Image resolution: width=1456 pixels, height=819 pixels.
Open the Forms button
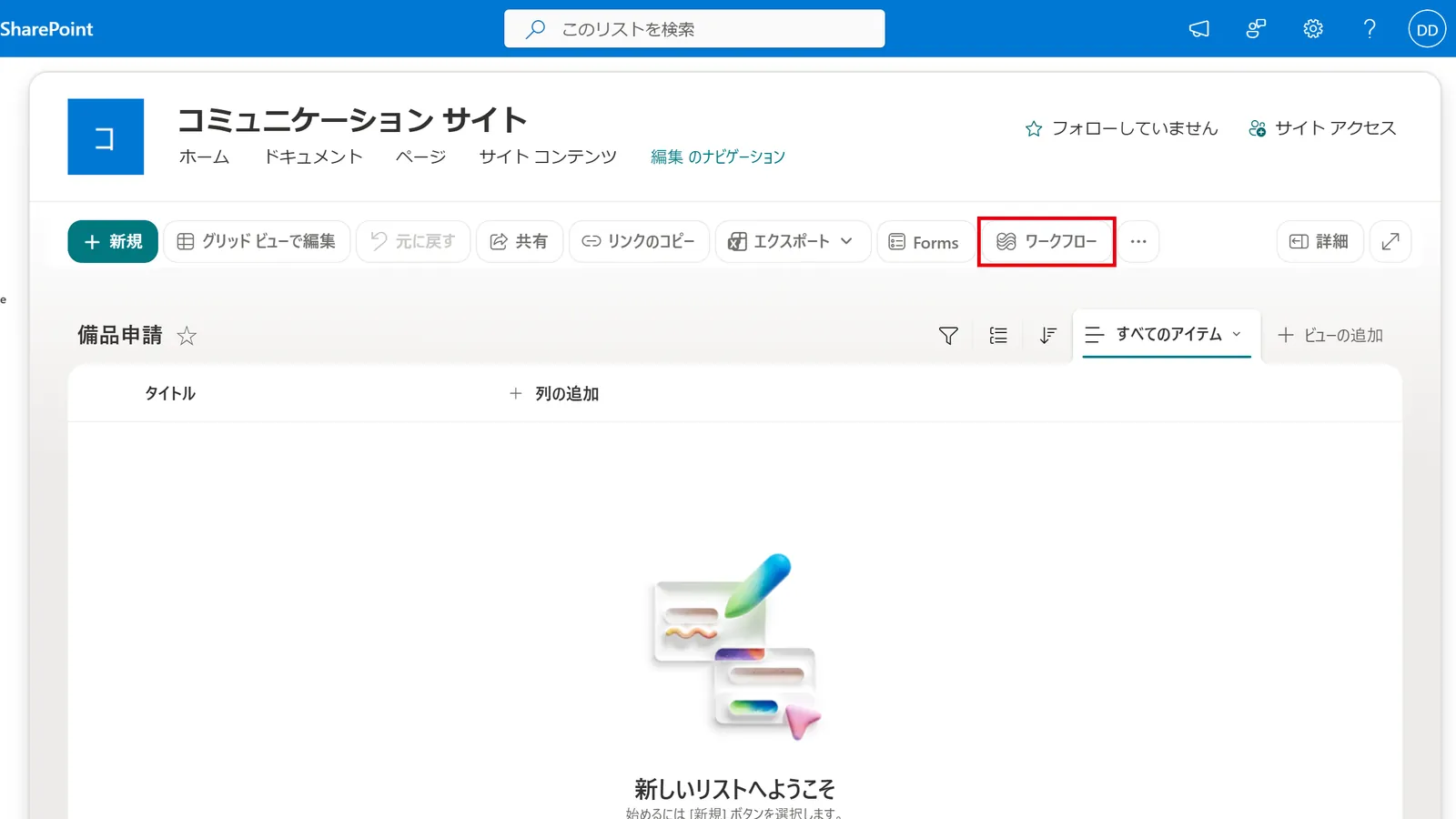tap(925, 242)
